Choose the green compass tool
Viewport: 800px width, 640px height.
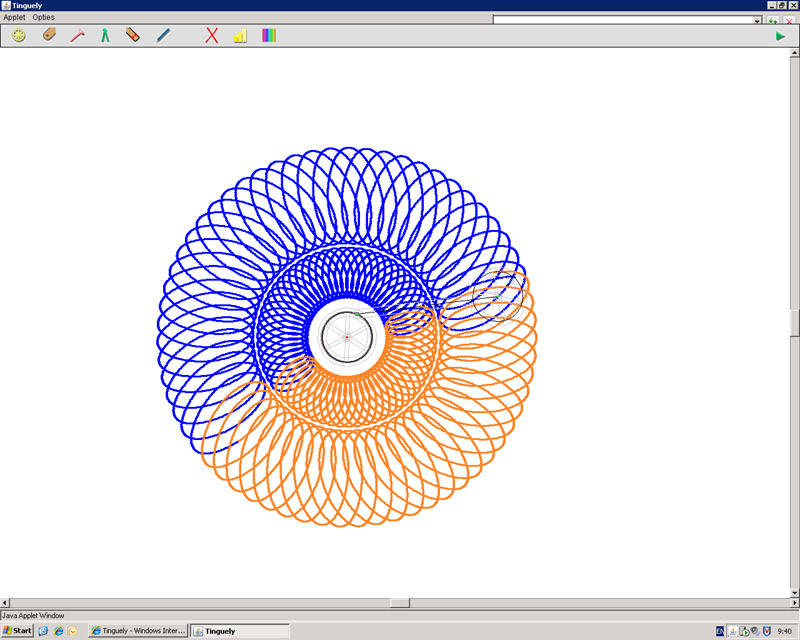pyautogui.click(x=104, y=36)
